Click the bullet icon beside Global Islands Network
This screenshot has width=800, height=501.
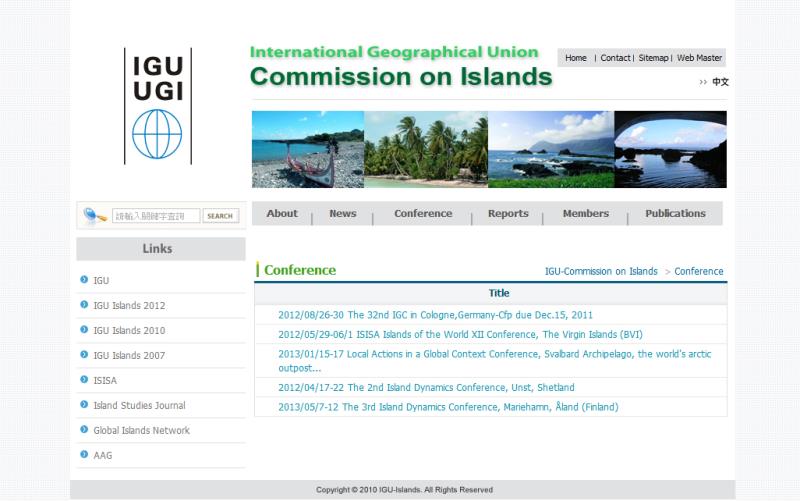pos(84,430)
